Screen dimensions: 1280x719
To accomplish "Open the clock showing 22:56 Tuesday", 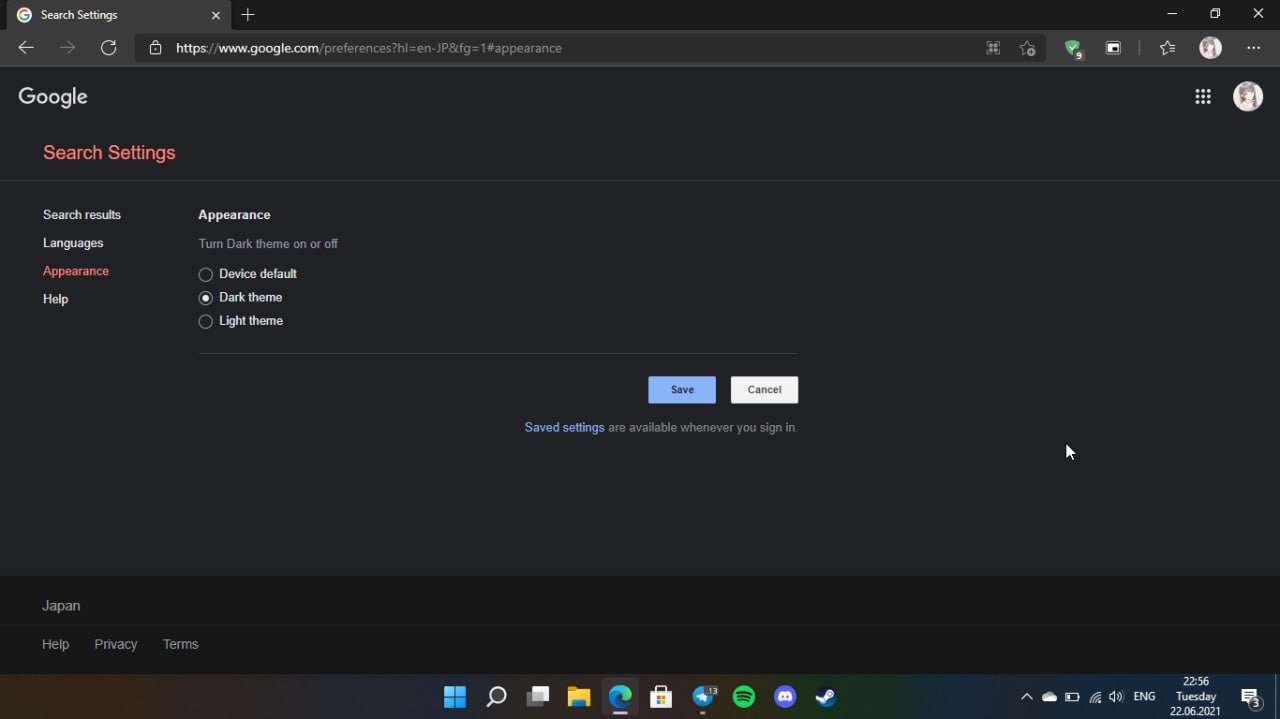I will [x=1196, y=696].
